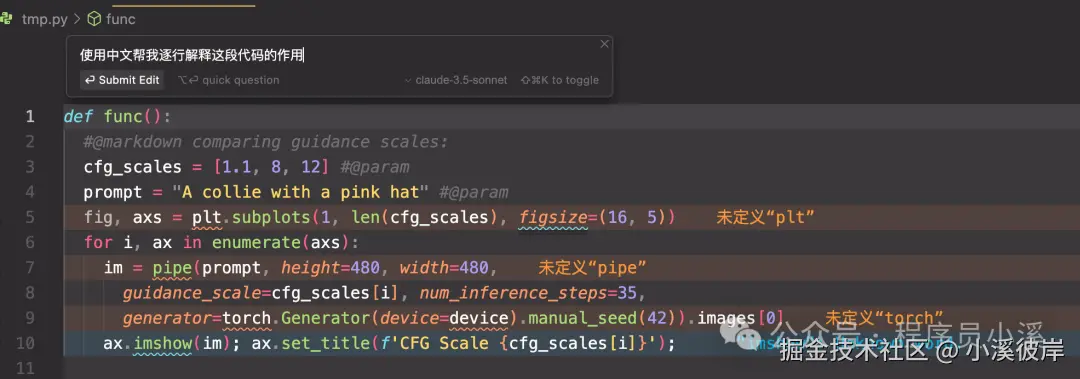
Task: Click line number 1 in the gutter
Action: click(30, 116)
